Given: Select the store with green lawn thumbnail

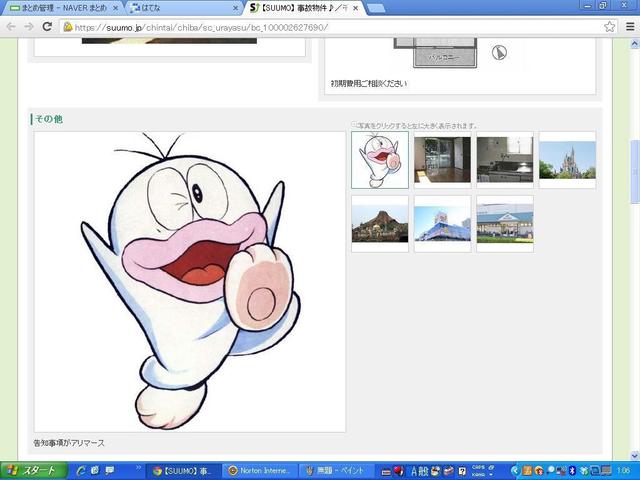Looking at the screenshot, I should (x=505, y=224).
